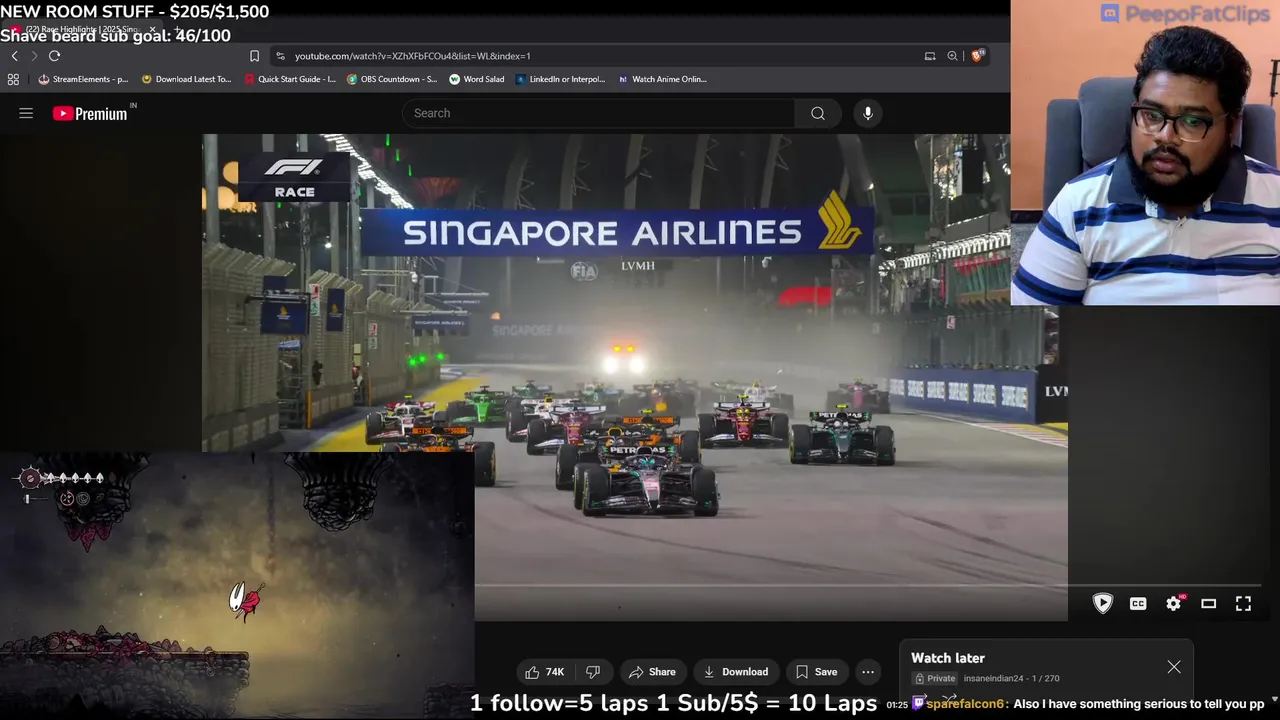The width and height of the screenshot is (1280, 720).
Task: Download the video
Action: click(x=735, y=672)
